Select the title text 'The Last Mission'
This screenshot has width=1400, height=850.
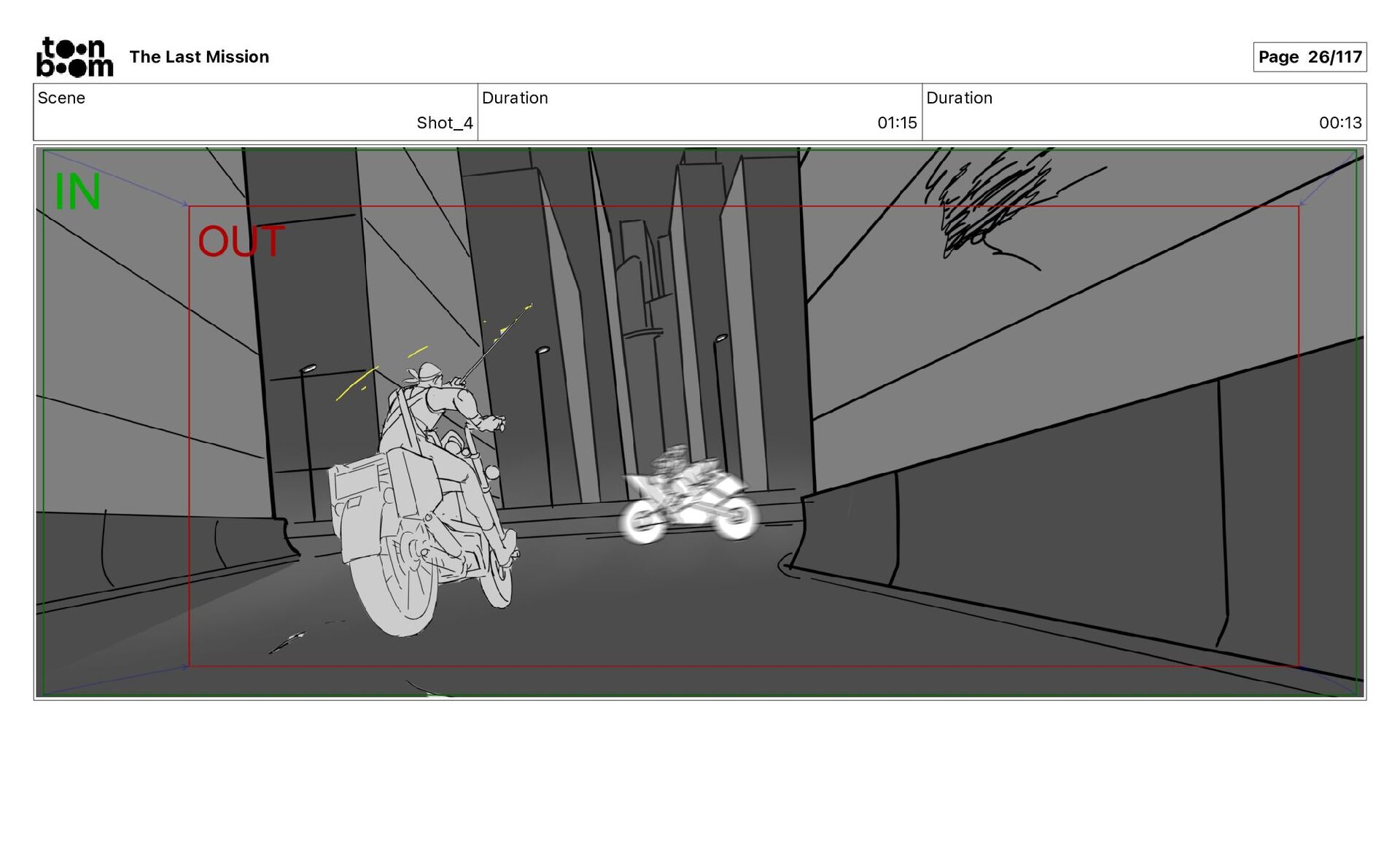199,57
